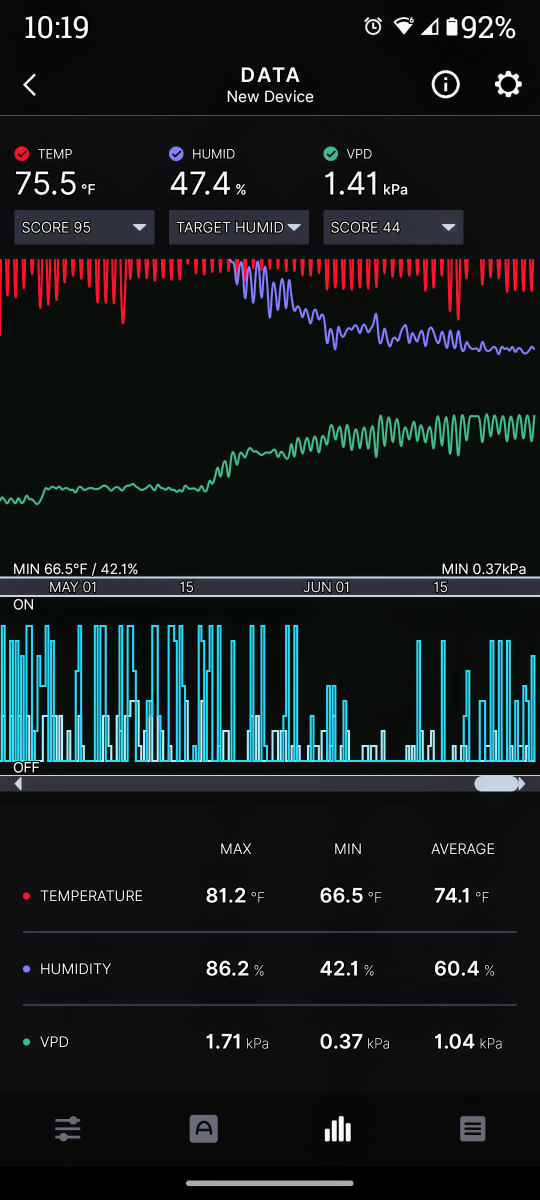This screenshot has width=540, height=1200.
Task: Toggle the HUMID purple checkbox
Action: click(x=176, y=154)
